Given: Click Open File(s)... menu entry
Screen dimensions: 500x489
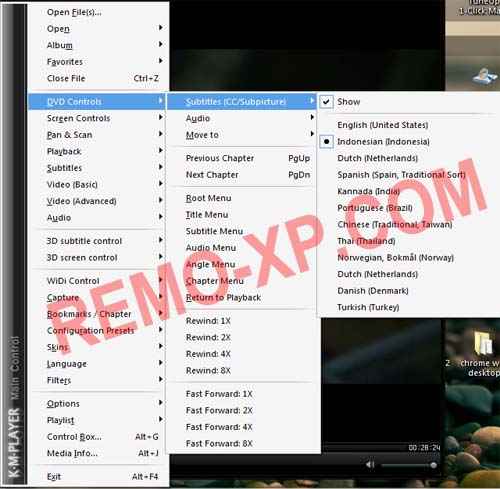Looking at the screenshot, I should (x=97, y=12).
